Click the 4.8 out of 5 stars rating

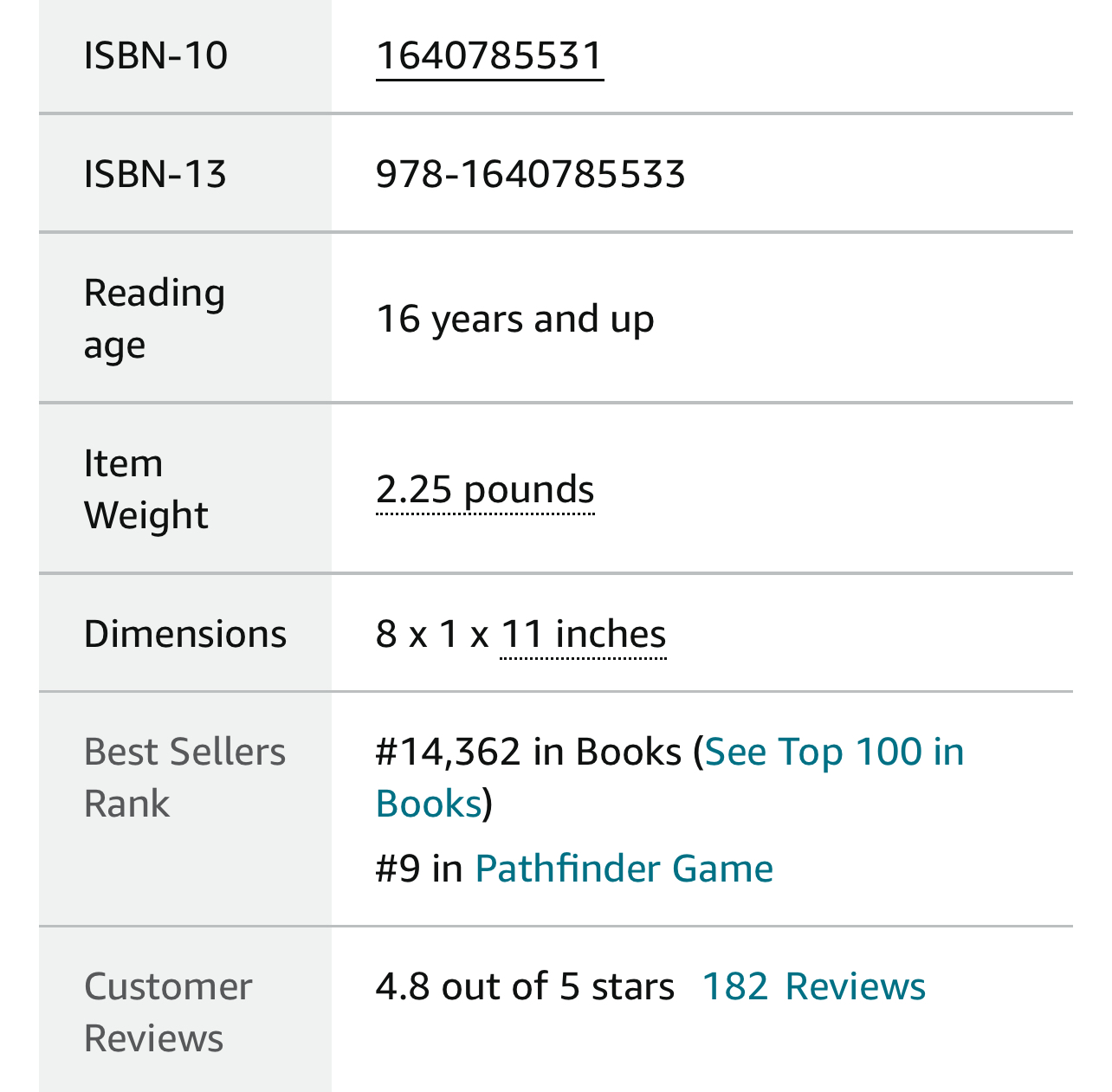[525, 987]
